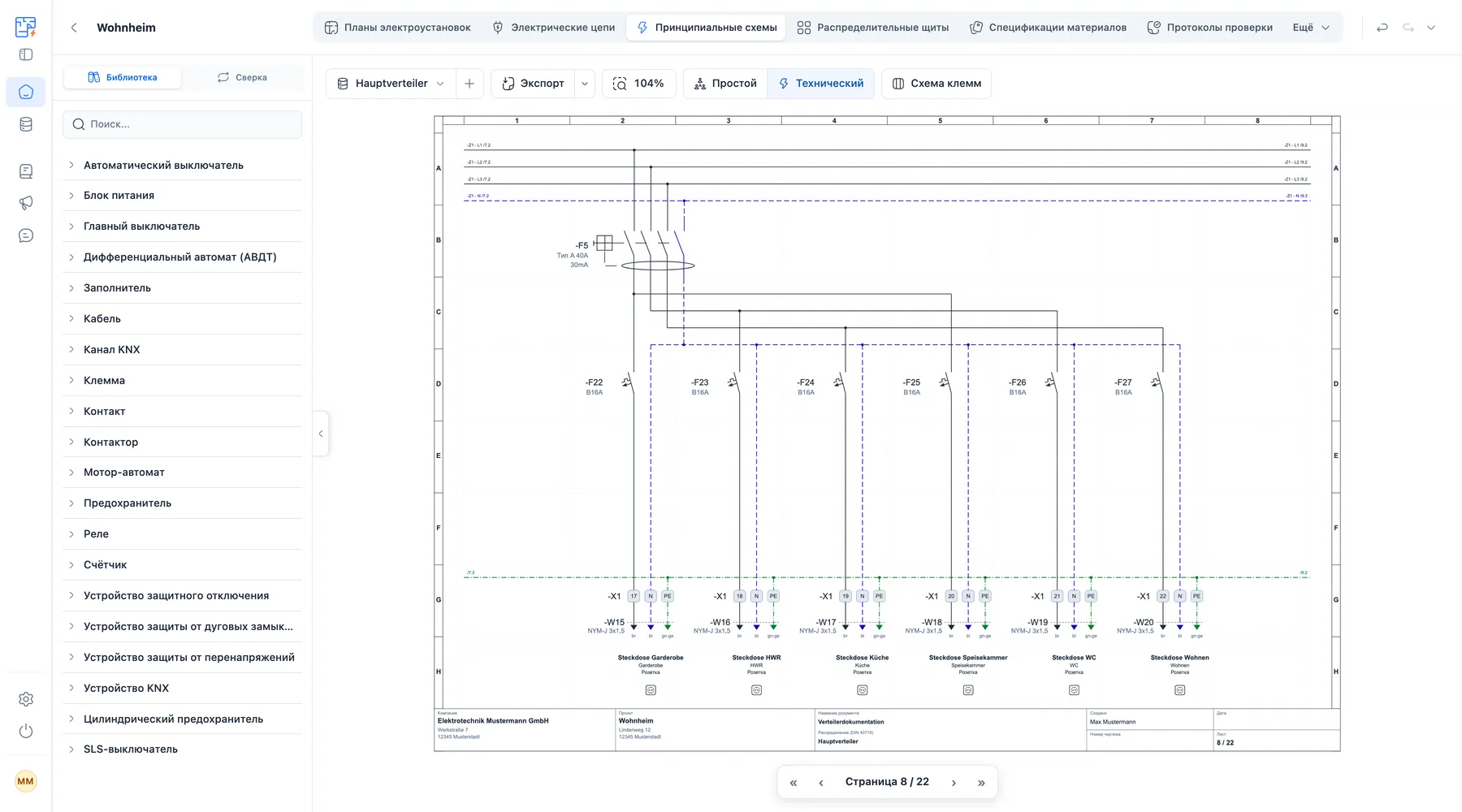Viewport: 1462px width, 812px height.
Task: Open settings gear icon in sidebar
Action: tap(26, 699)
